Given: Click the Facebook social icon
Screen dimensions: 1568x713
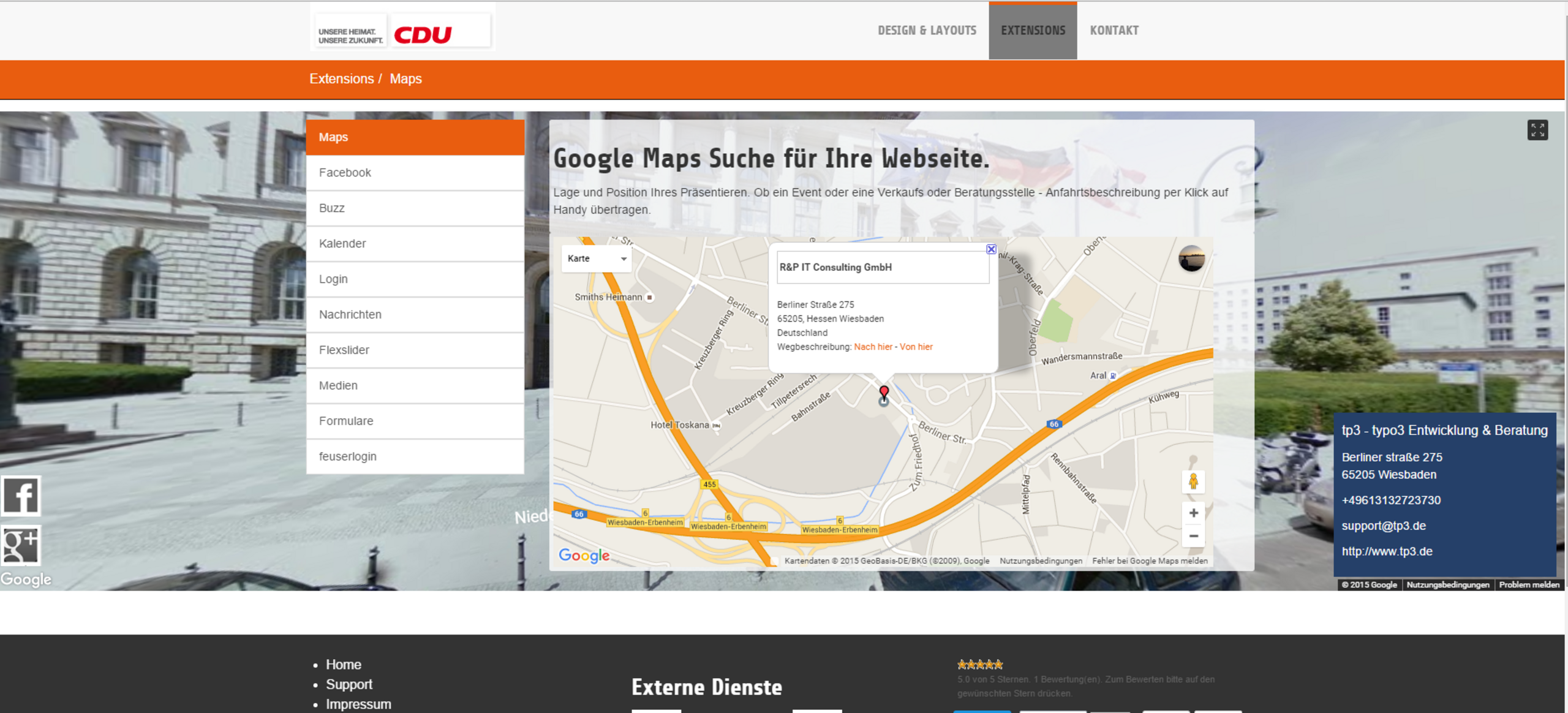Looking at the screenshot, I should tap(21, 496).
